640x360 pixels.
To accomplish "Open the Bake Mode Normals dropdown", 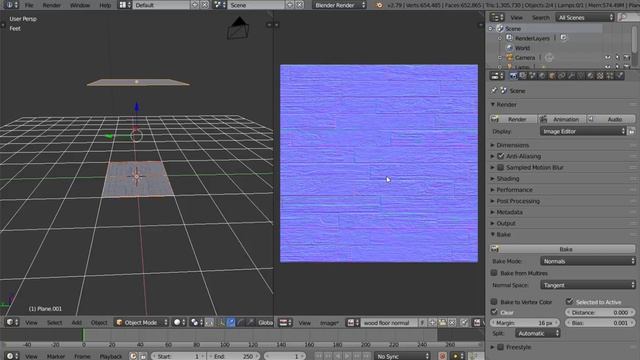I will (x=588, y=261).
